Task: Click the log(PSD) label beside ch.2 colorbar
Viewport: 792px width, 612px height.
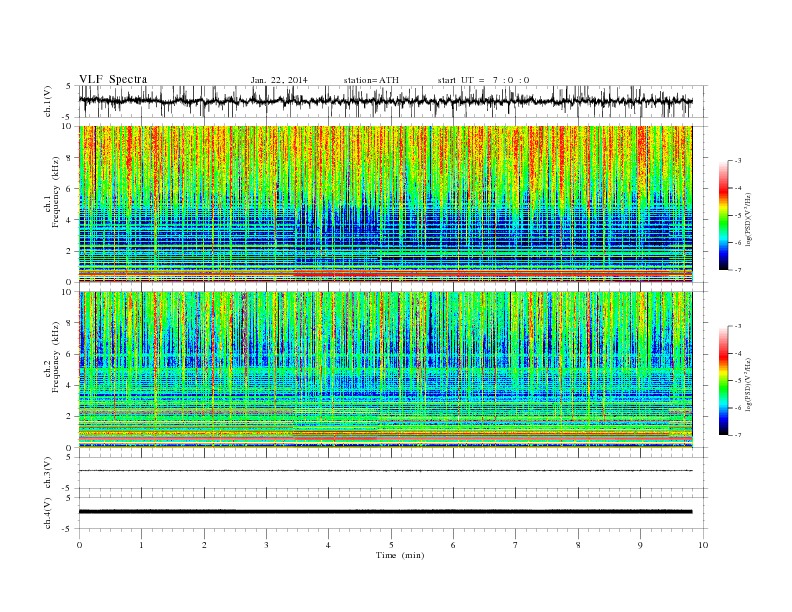Action: tap(748, 383)
